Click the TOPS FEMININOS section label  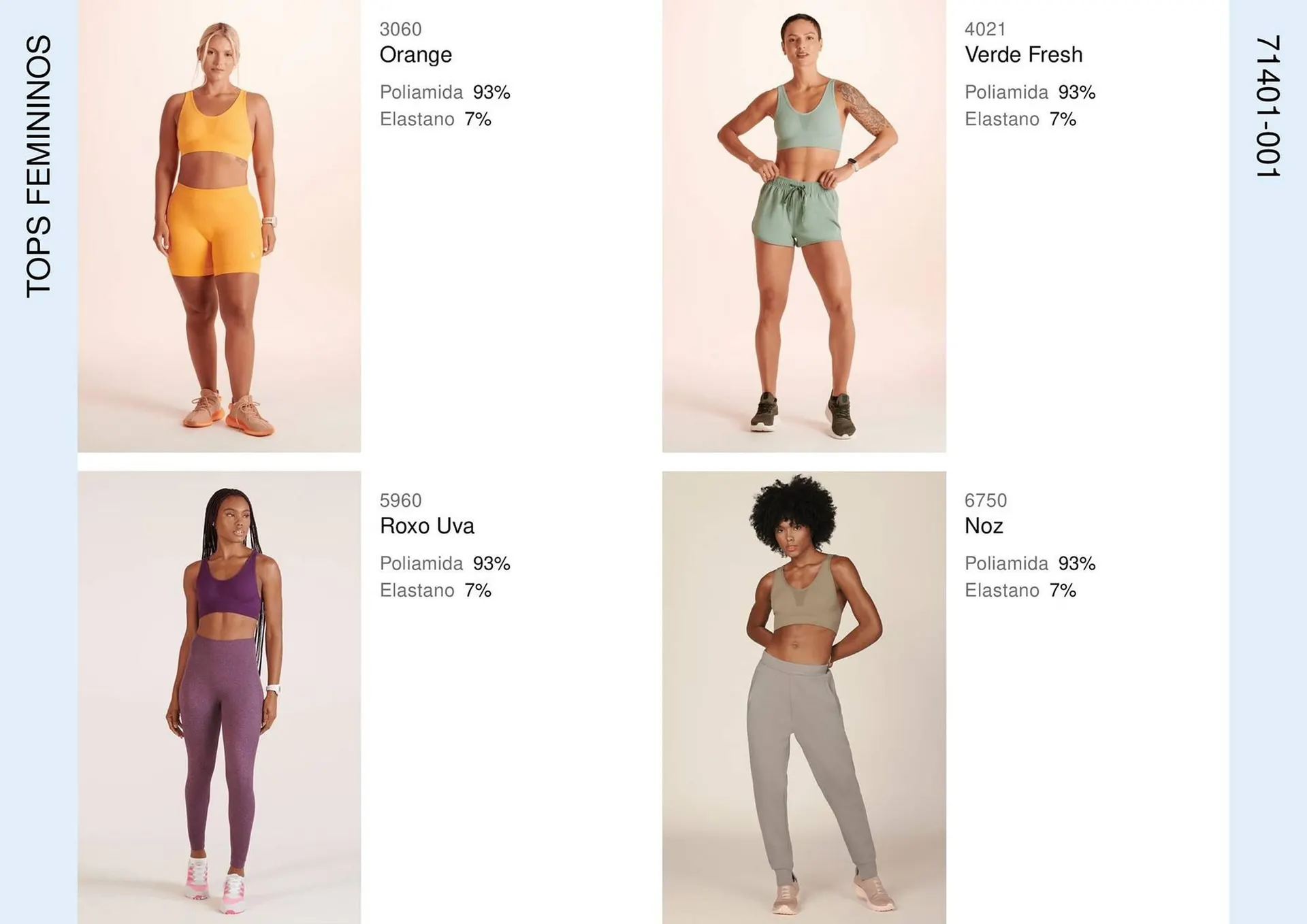coord(39,166)
